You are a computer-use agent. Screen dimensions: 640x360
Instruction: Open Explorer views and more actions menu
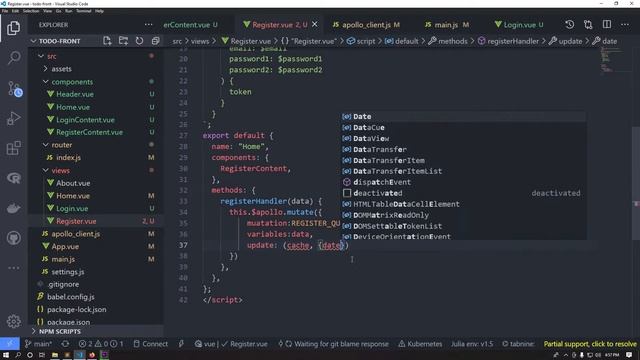tap(149, 24)
